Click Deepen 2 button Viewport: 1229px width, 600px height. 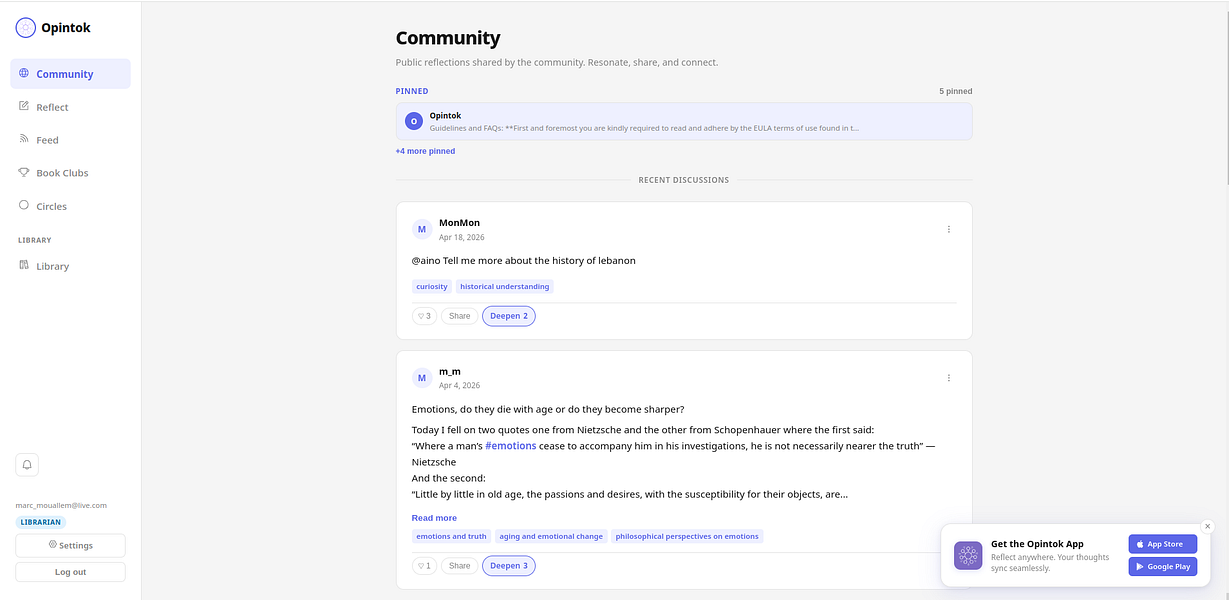point(509,316)
